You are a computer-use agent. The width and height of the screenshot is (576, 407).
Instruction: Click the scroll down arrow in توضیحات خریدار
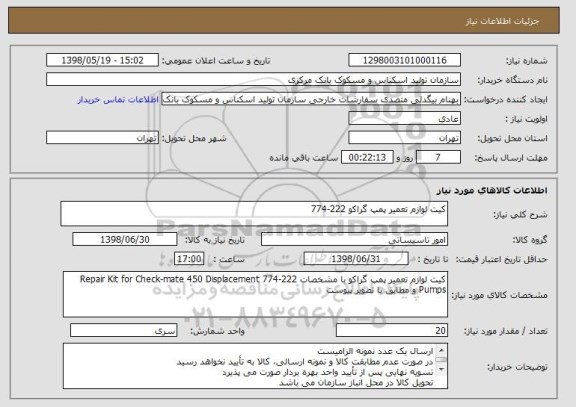coord(441,370)
